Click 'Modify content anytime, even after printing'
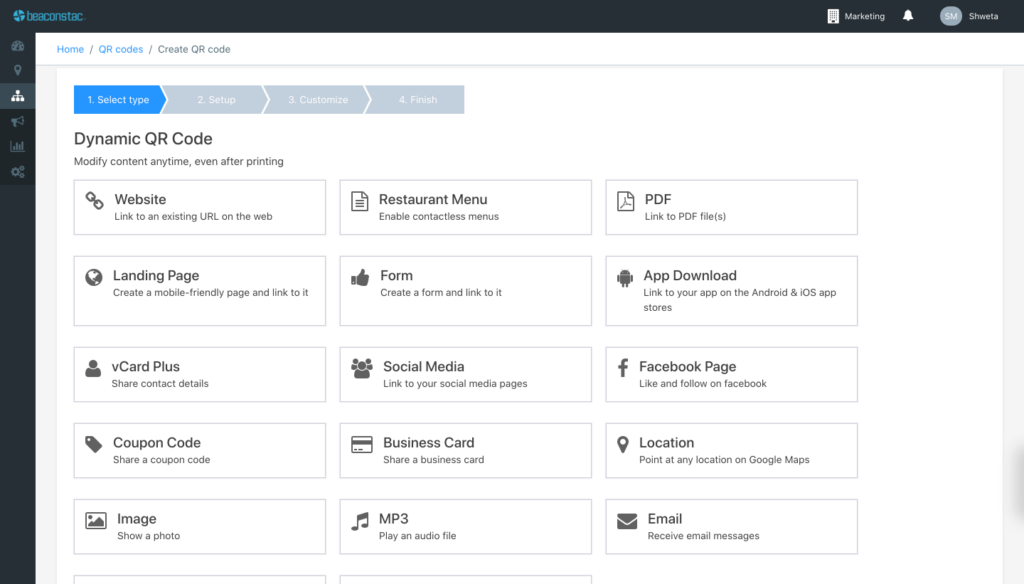Image resolution: width=1024 pixels, height=584 pixels. tap(179, 161)
